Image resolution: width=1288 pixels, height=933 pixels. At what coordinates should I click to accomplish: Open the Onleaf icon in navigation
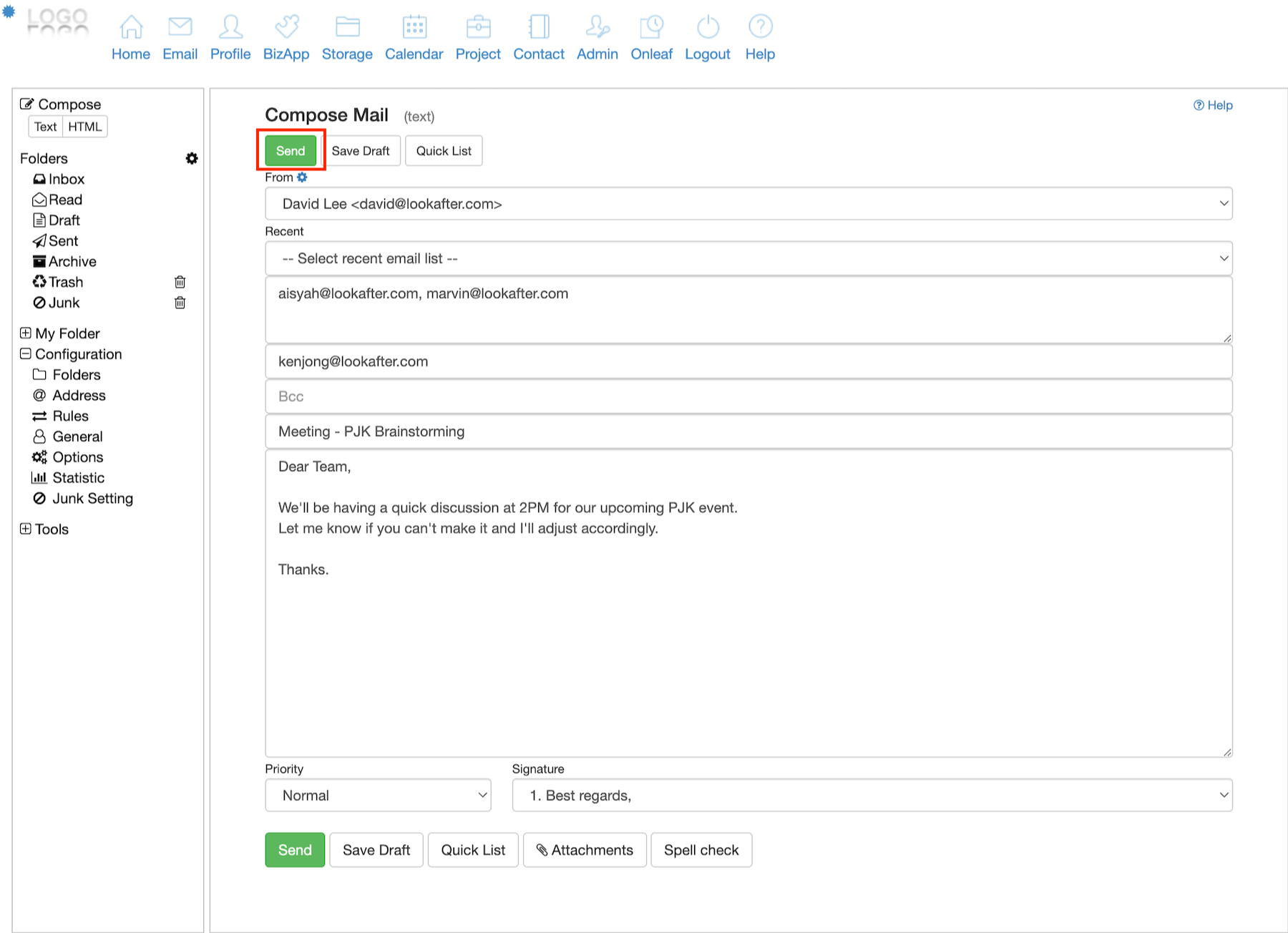[651, 27]
